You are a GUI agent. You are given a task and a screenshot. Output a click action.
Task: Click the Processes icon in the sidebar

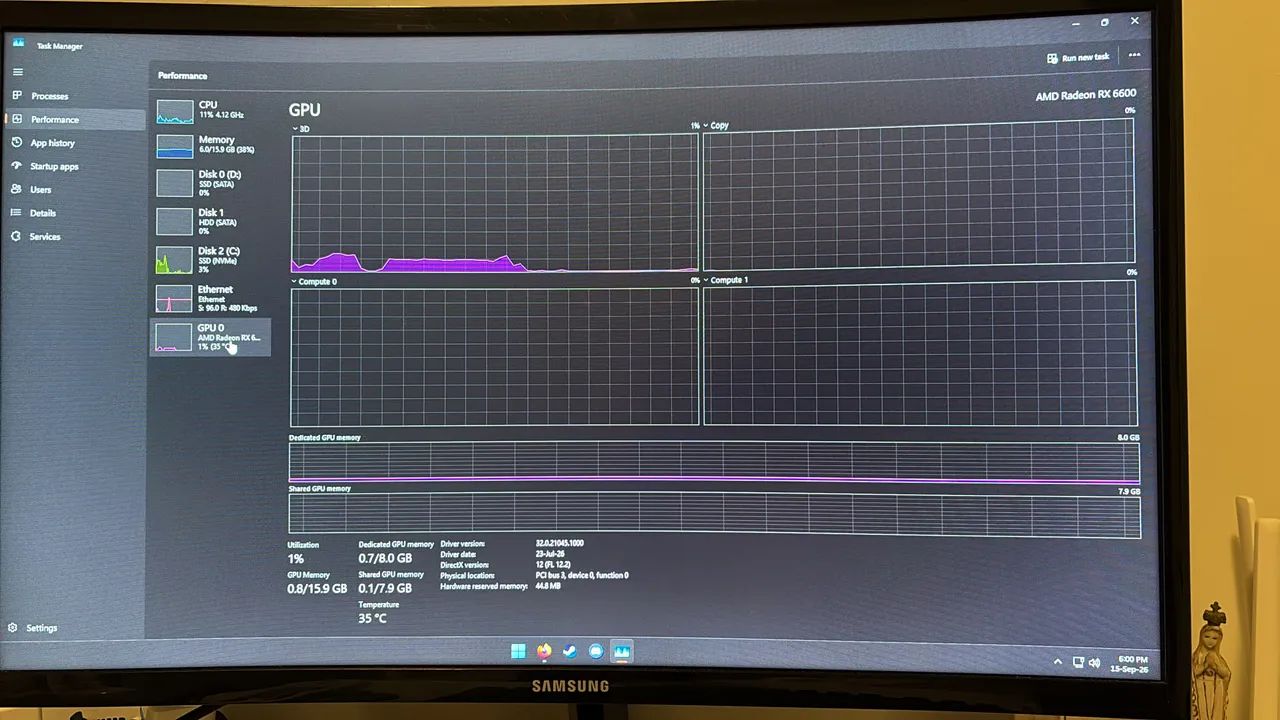click(x=16, y=95)
